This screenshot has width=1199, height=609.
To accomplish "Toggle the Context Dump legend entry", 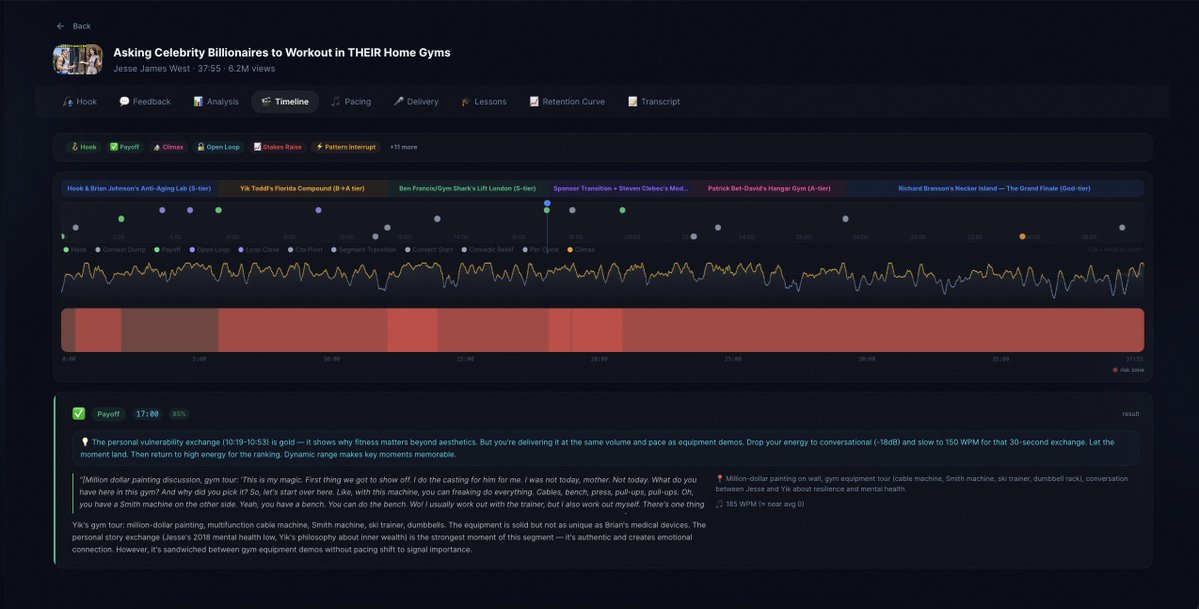I will [x=120, y=249].
